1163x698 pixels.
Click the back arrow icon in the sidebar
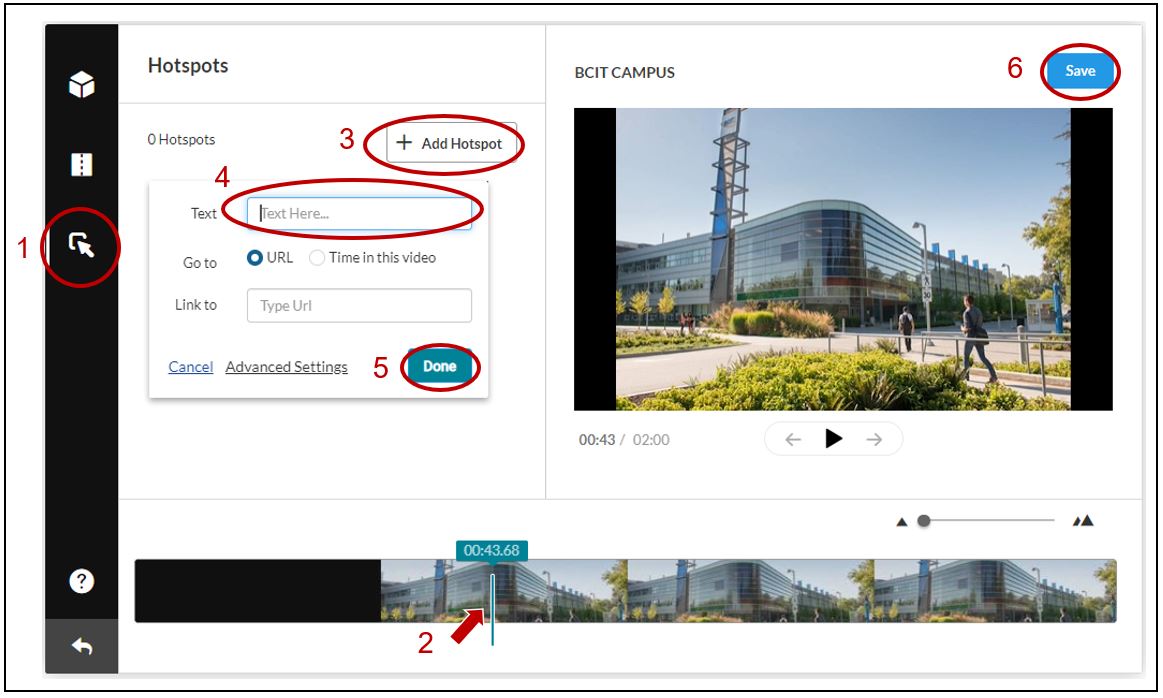pos(81,647)
